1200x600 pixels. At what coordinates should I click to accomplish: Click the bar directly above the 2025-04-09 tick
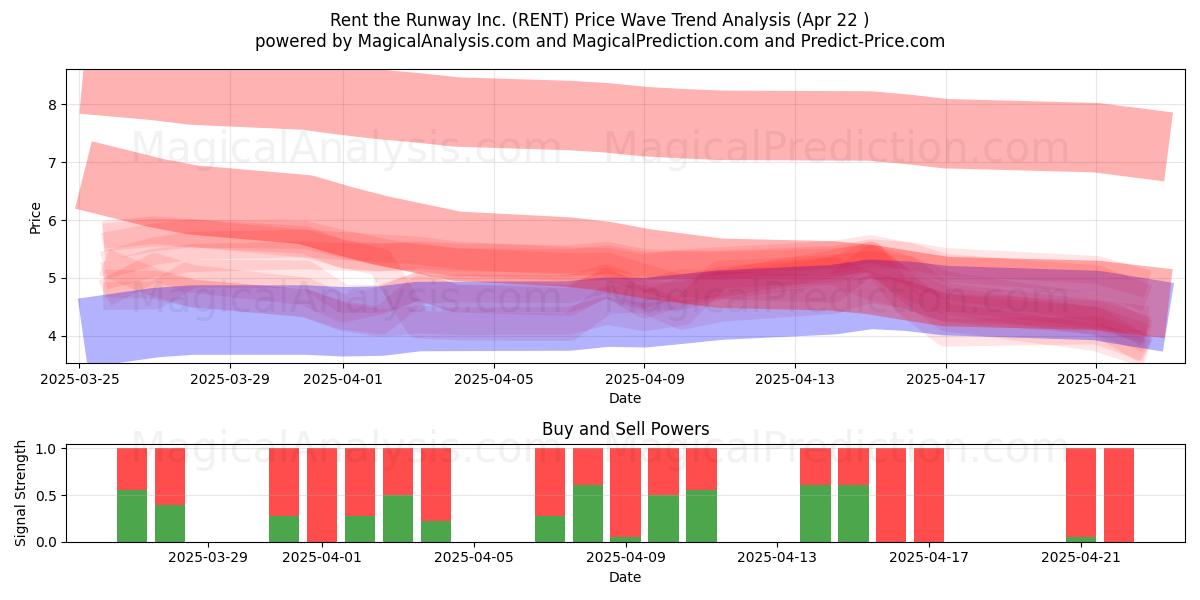(x=625, y=495)
